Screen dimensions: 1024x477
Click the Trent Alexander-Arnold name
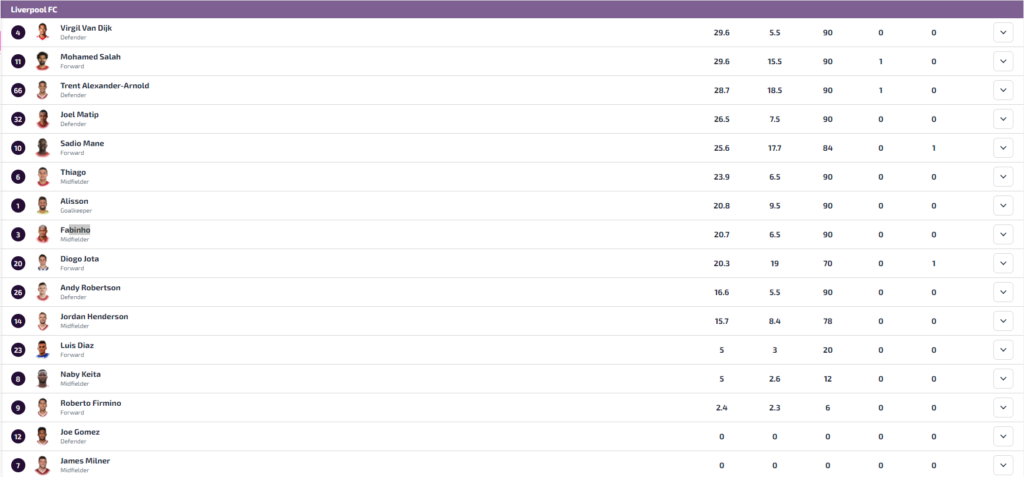pyautogui.click(x=104, y=86)
